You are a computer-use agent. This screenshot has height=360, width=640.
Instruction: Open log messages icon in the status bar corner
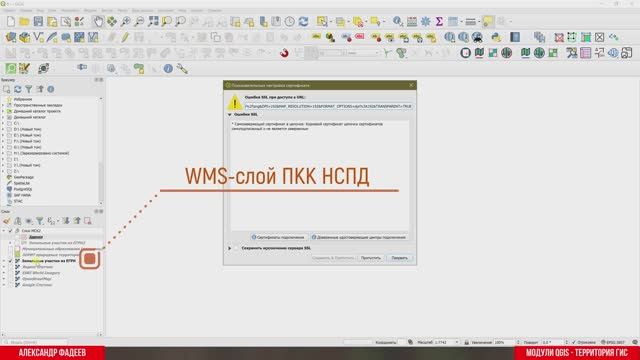635,342
